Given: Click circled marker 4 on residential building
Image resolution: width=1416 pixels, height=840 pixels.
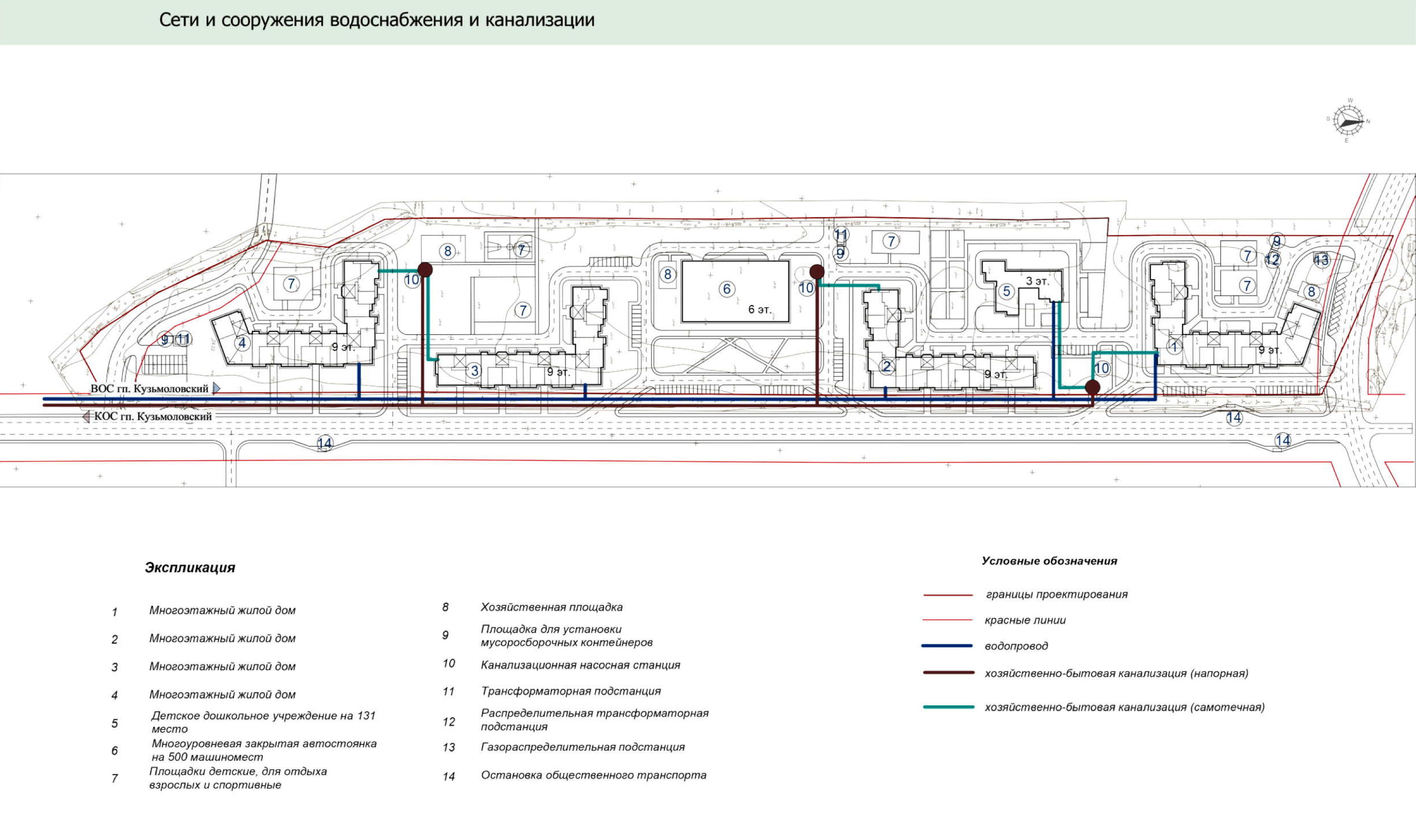Looking at the screenshot, I should click(x=242, y=343).
